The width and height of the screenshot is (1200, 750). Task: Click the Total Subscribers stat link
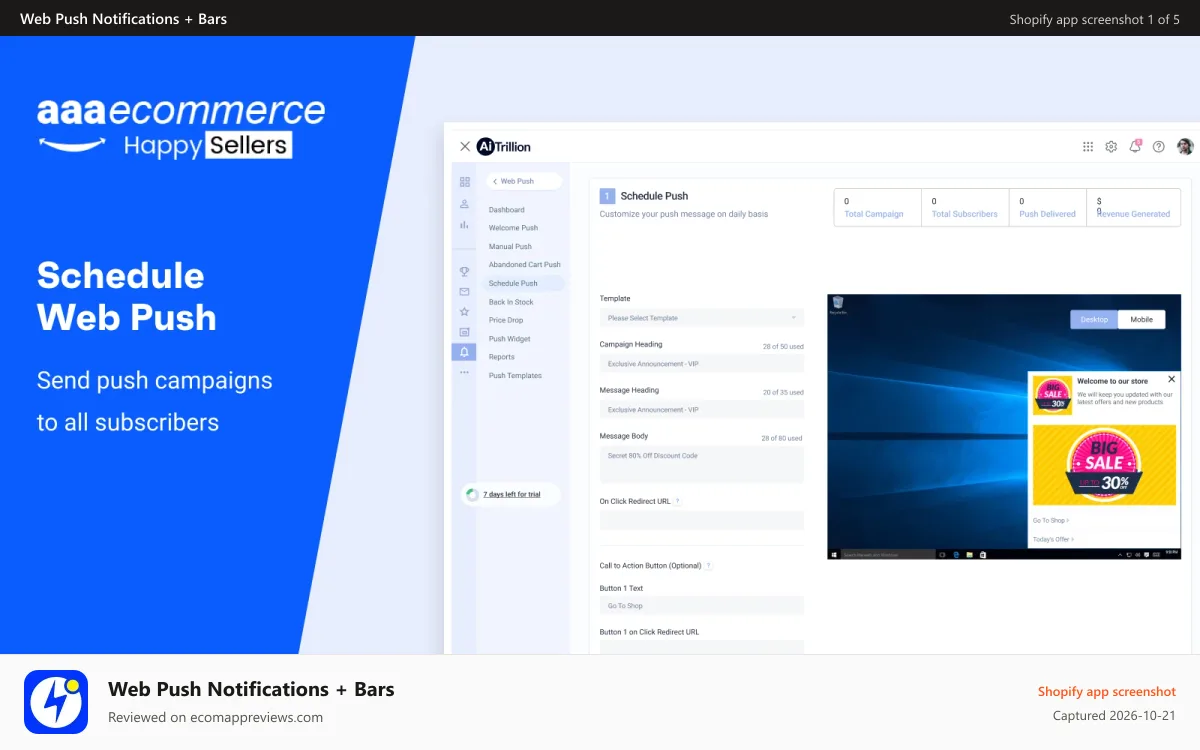[x=965, y=214]
